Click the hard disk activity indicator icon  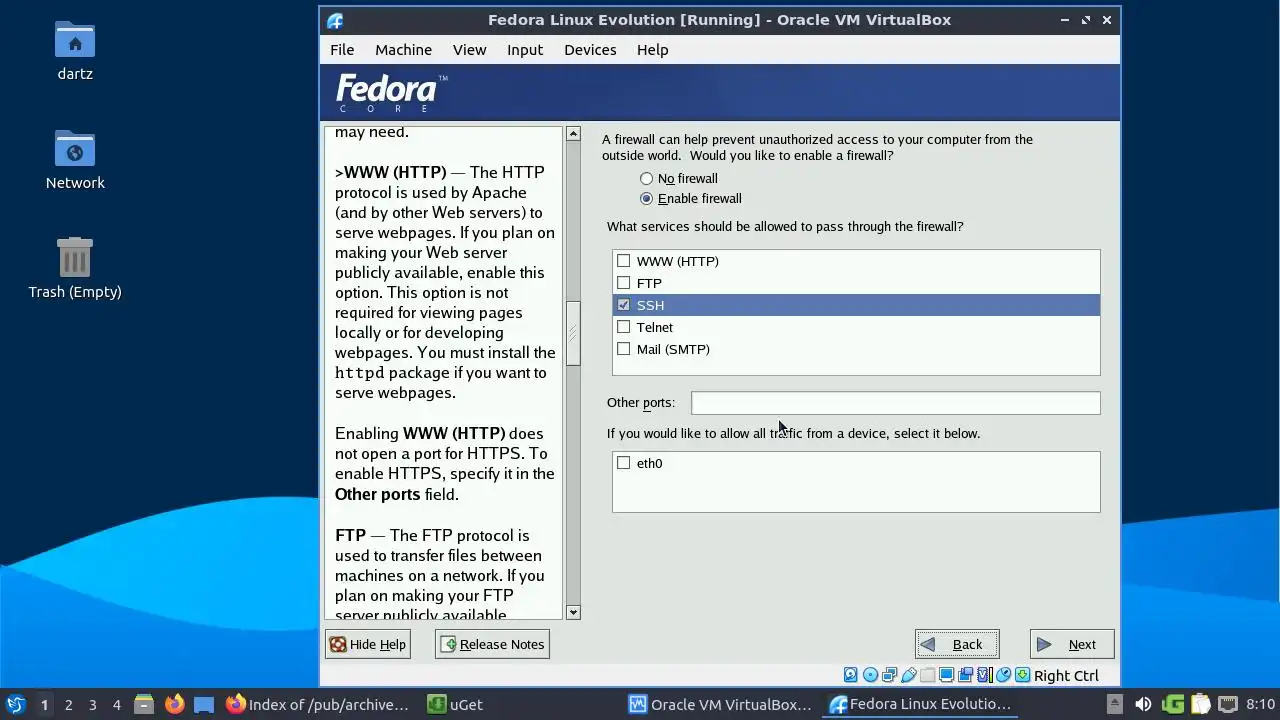(x=851, y=675)
